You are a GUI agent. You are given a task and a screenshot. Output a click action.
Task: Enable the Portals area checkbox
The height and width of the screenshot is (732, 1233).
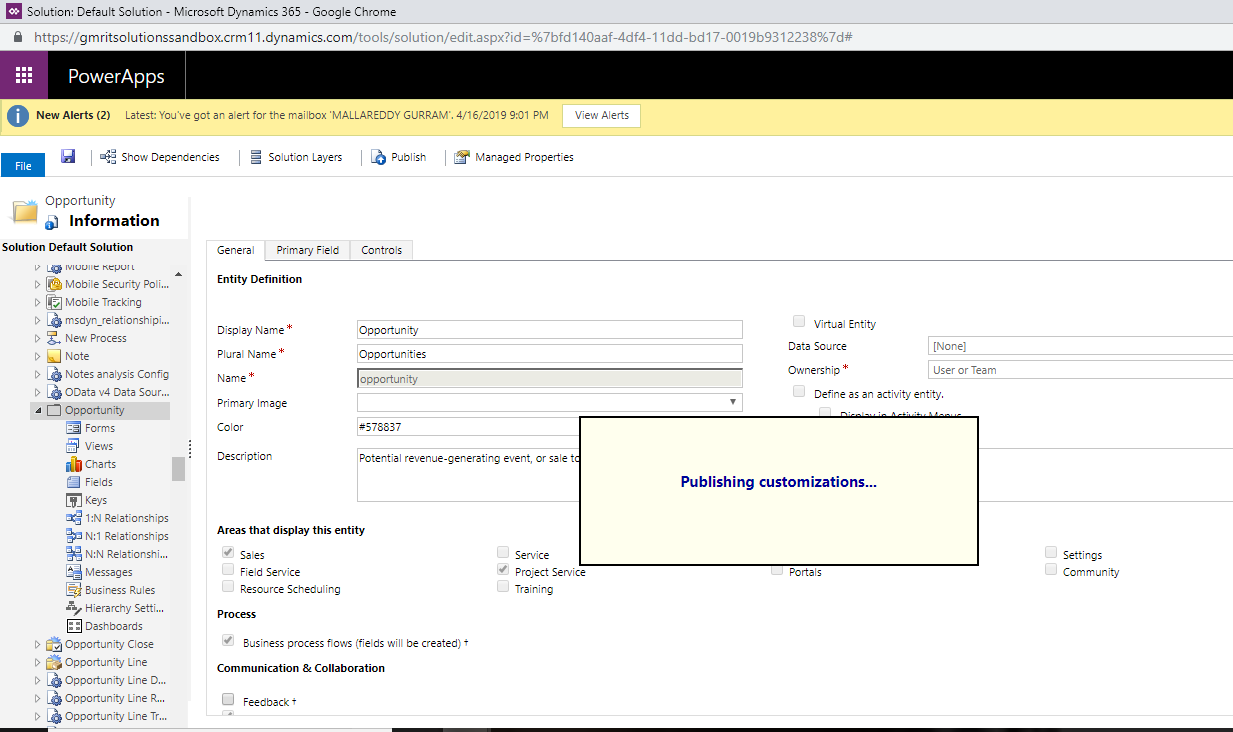pos(777,571)
